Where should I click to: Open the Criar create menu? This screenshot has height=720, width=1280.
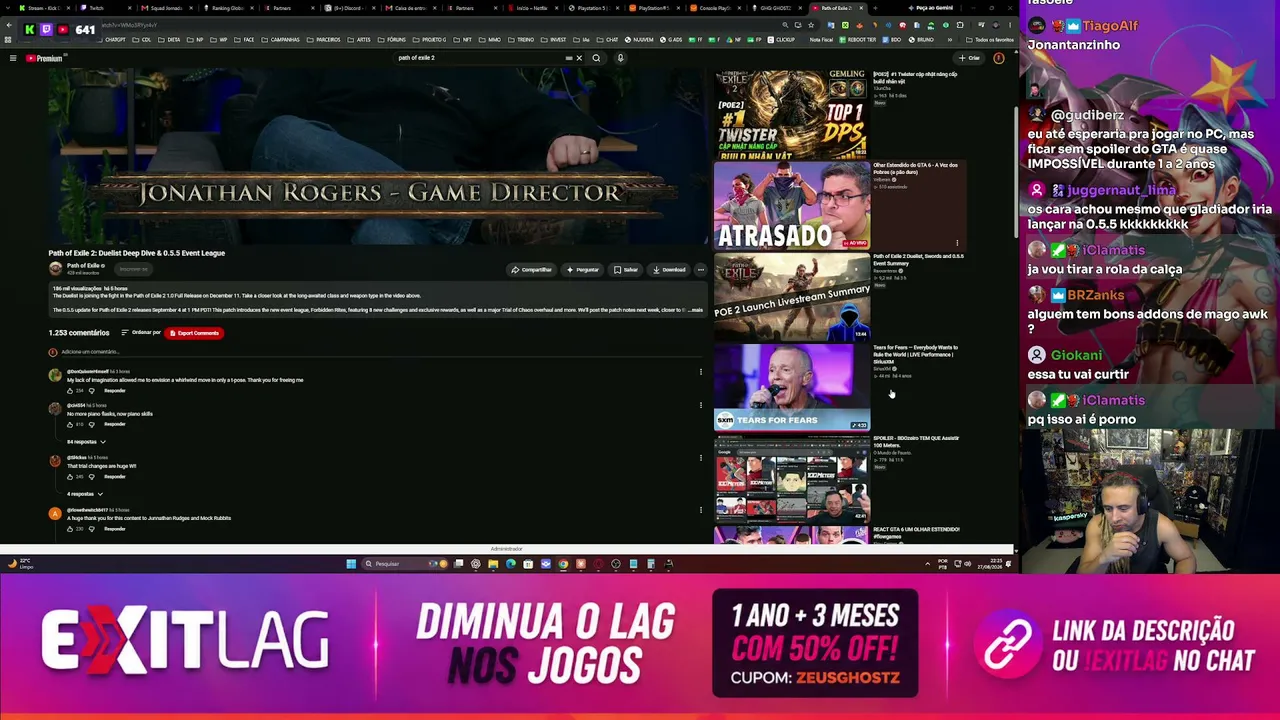(x=969, y=58)
